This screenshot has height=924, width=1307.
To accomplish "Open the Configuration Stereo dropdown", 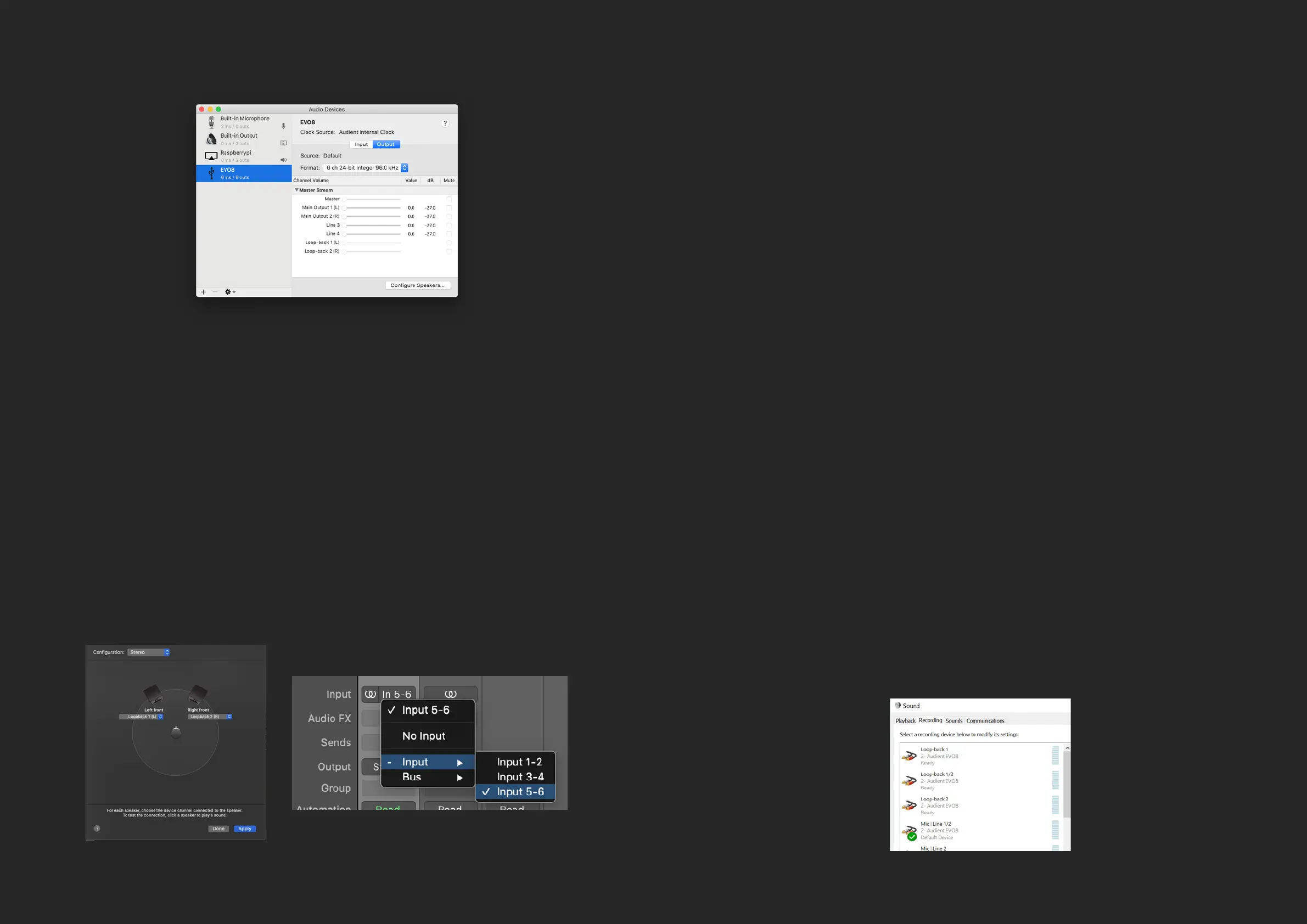I will (149, 652).
